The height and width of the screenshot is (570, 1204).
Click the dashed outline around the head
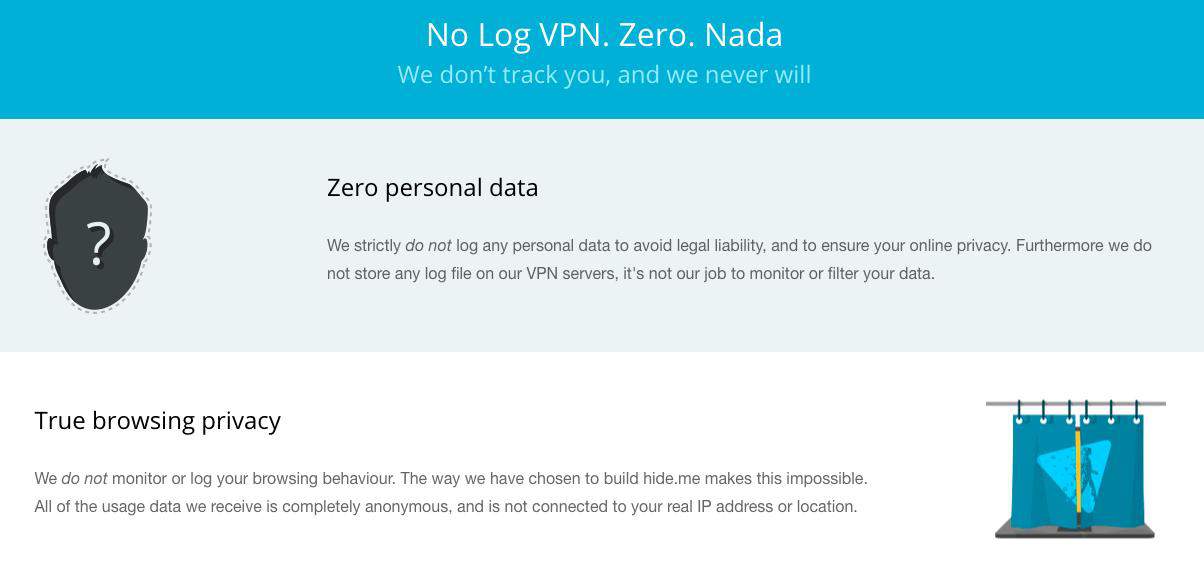point(97,236)
